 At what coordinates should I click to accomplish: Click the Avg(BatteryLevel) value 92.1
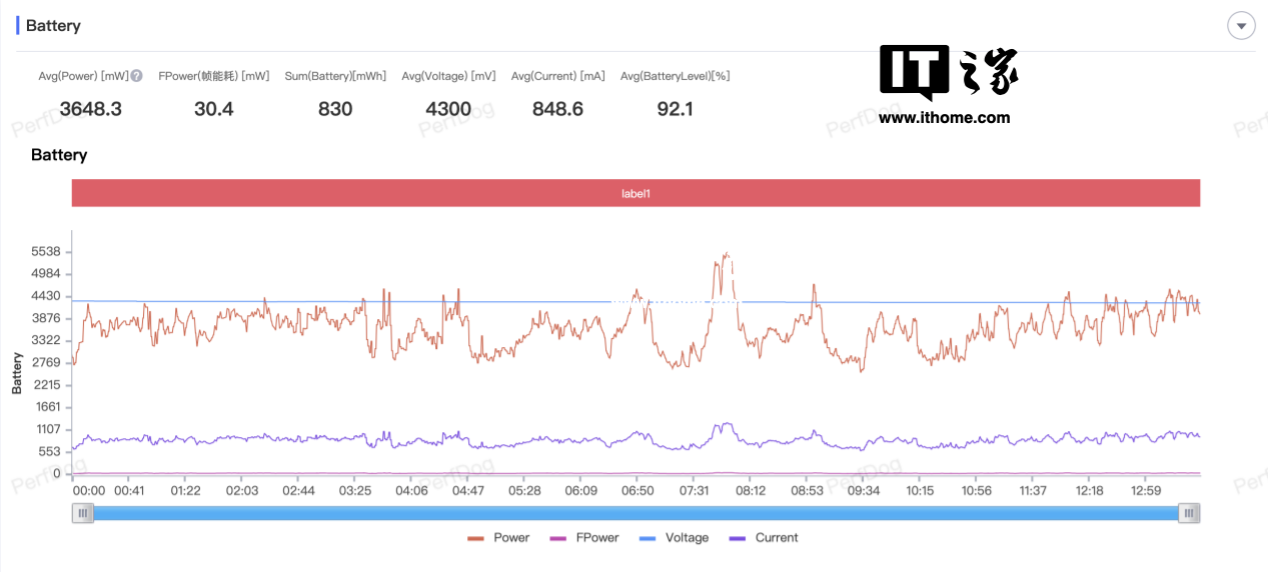click(x=675, y=109)
